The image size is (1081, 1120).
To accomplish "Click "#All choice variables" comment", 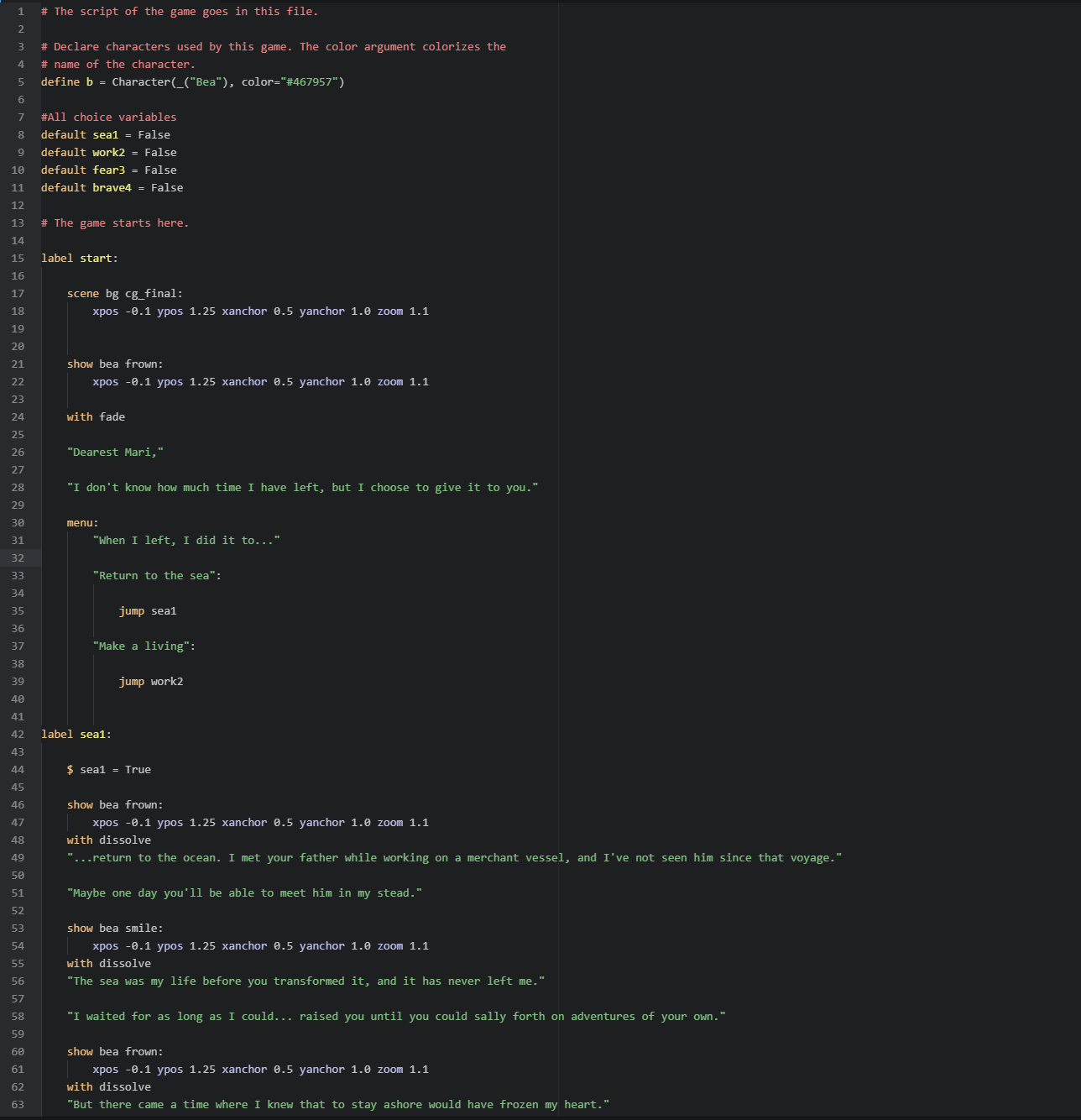I will coord(108,118).
